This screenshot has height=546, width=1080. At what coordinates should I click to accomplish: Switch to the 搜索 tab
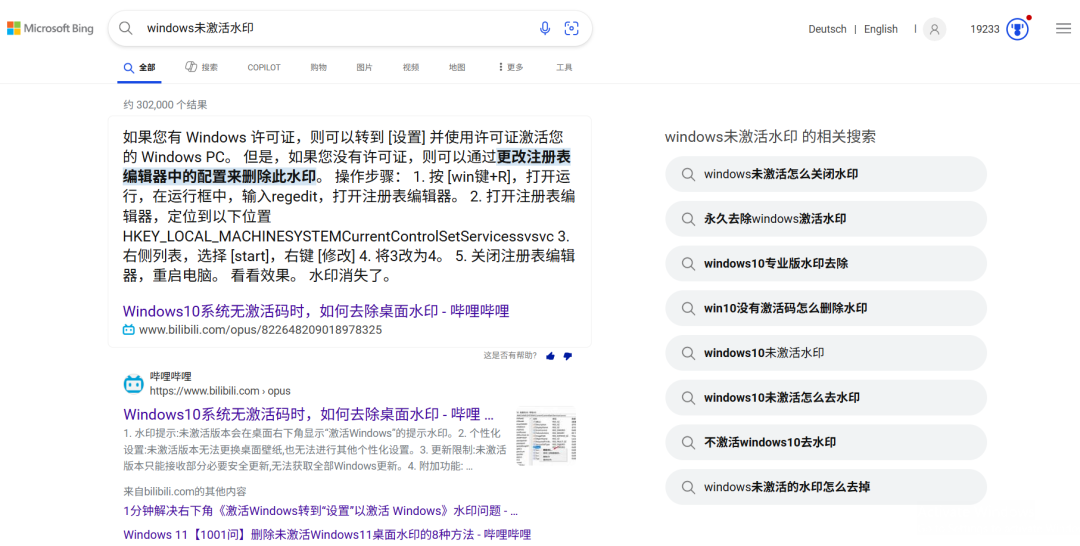click(201, 67)
